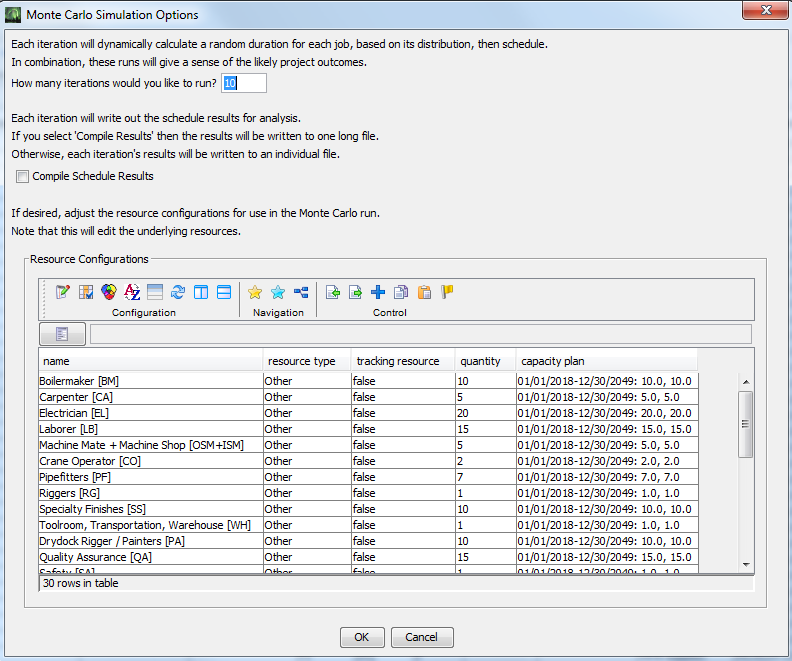Click the blue star navigation icon
The width and height of the screenshot is (792, 661).
coord(278,292)
